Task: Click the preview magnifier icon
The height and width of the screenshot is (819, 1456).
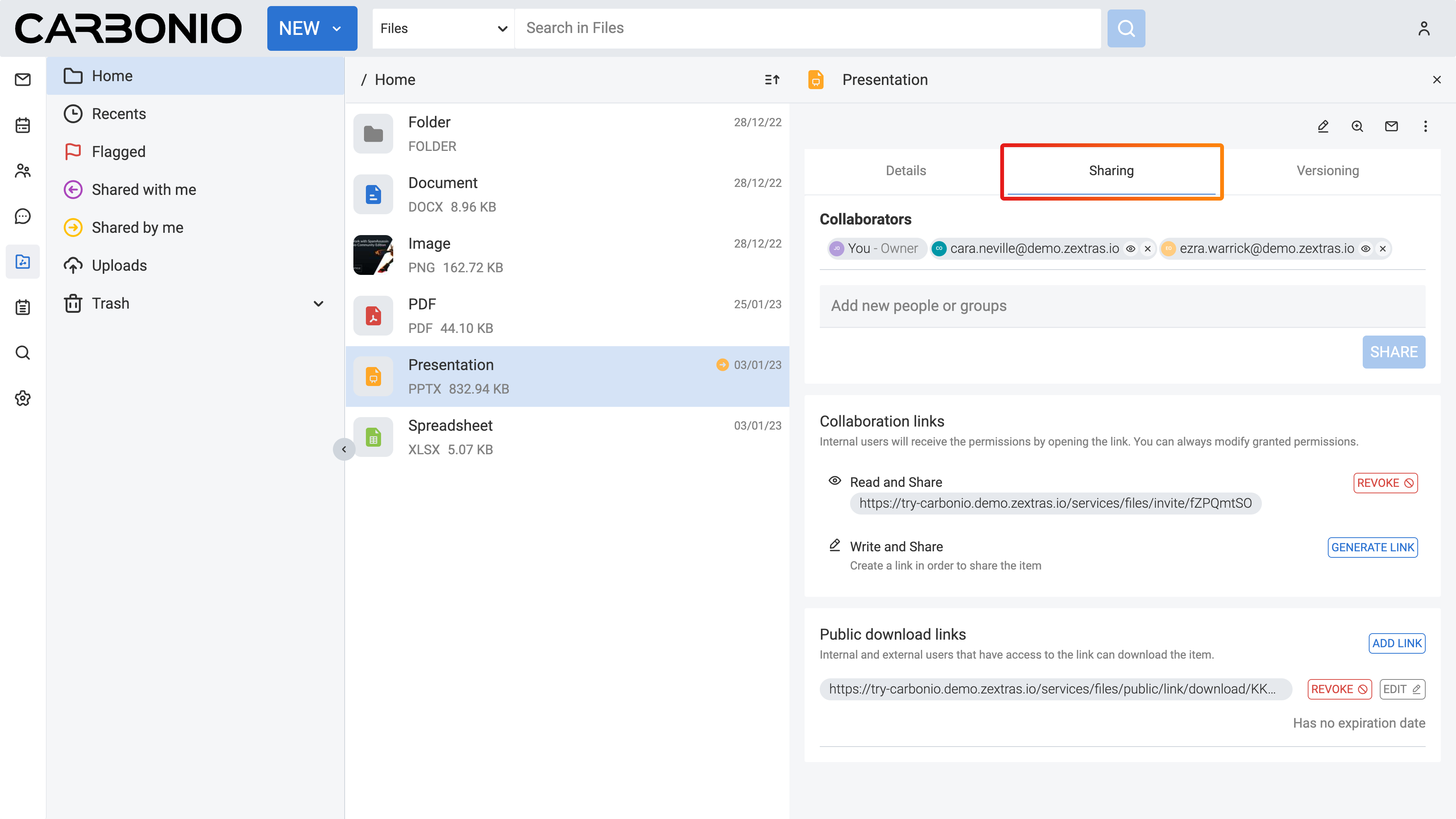Action: [x=1357, y=126]
